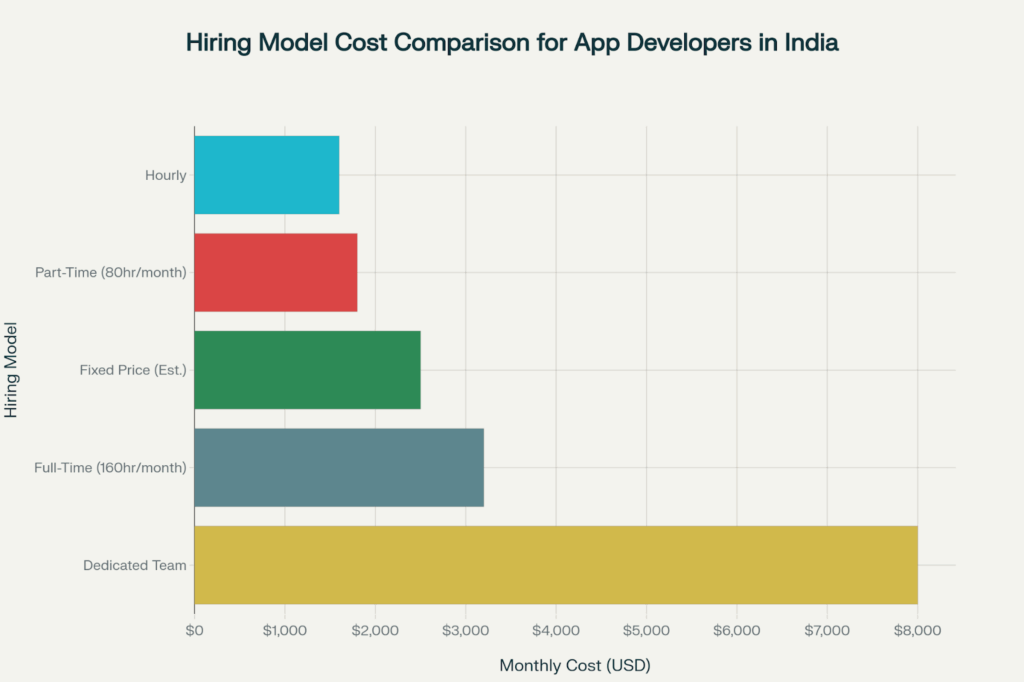Click the $8,000 tick label
The image size is (1024, 682).
917,630
